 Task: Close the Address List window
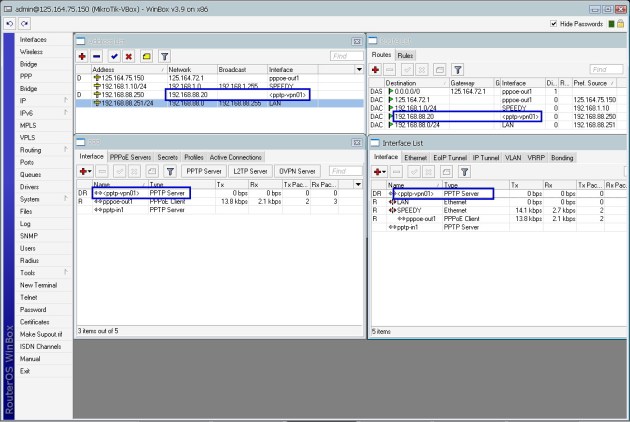(357, 41)
